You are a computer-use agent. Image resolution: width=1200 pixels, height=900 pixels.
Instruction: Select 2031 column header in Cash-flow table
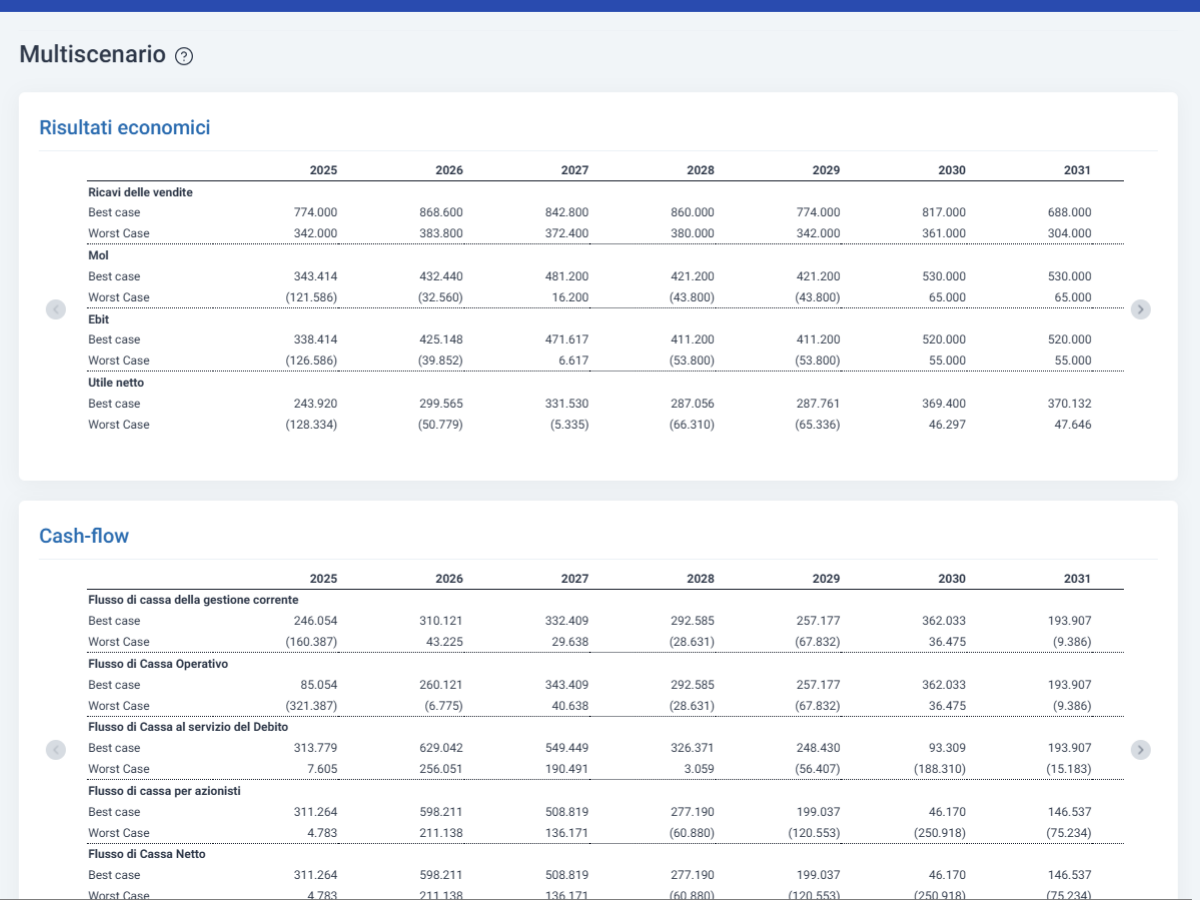pos(1077,578)
